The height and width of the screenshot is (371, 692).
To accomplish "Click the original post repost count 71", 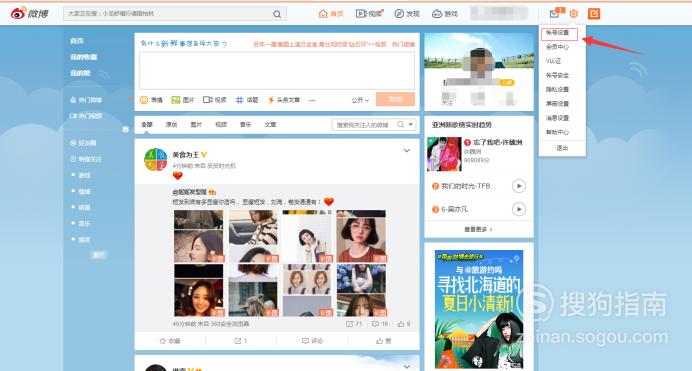I will (x=354, y=324).
